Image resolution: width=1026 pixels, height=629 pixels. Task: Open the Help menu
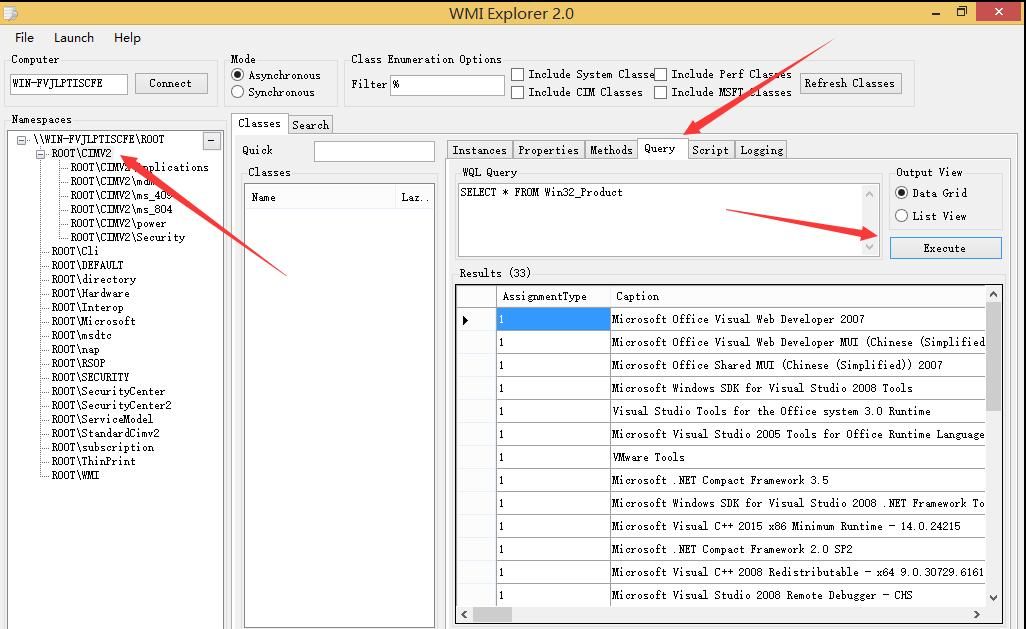tap(127, 38)
